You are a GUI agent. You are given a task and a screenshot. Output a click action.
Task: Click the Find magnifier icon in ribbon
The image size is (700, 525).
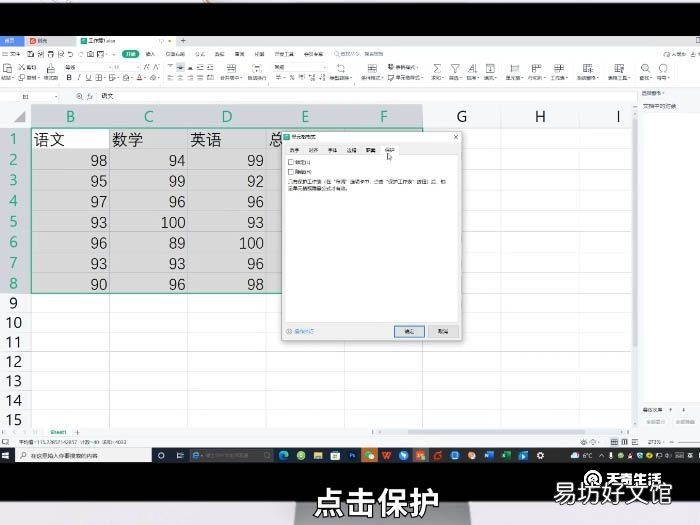tap(645, 68)
